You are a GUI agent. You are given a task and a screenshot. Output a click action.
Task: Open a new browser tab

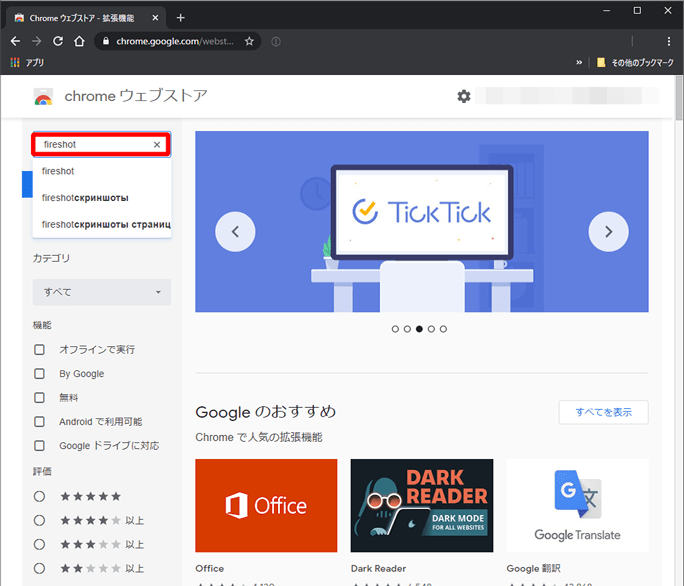click(x=181, y=18)
